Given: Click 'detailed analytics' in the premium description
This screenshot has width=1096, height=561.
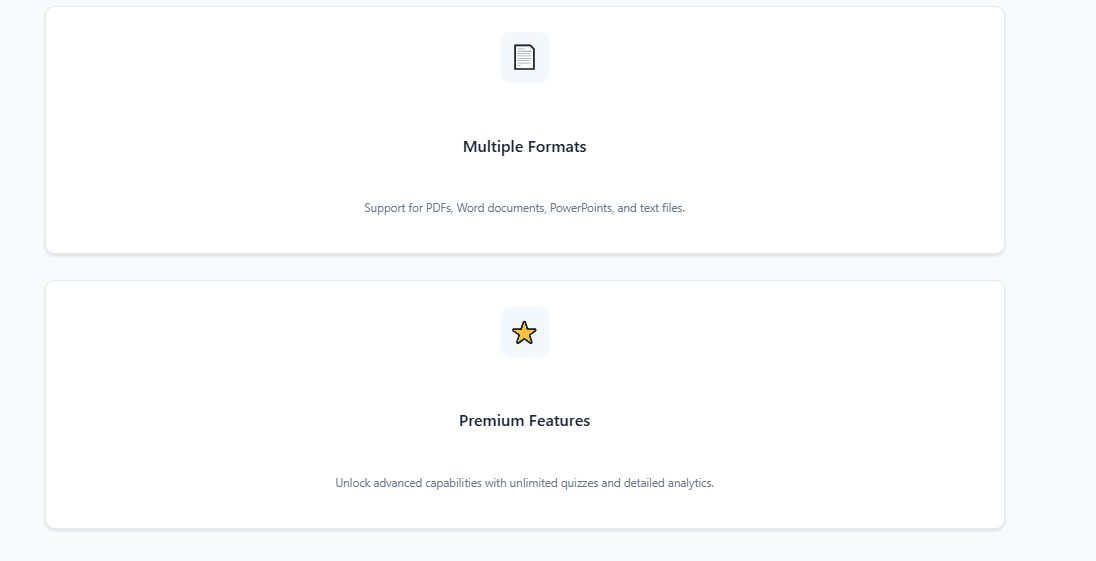Looking at the screenshot, I should (x=668, y=483).
